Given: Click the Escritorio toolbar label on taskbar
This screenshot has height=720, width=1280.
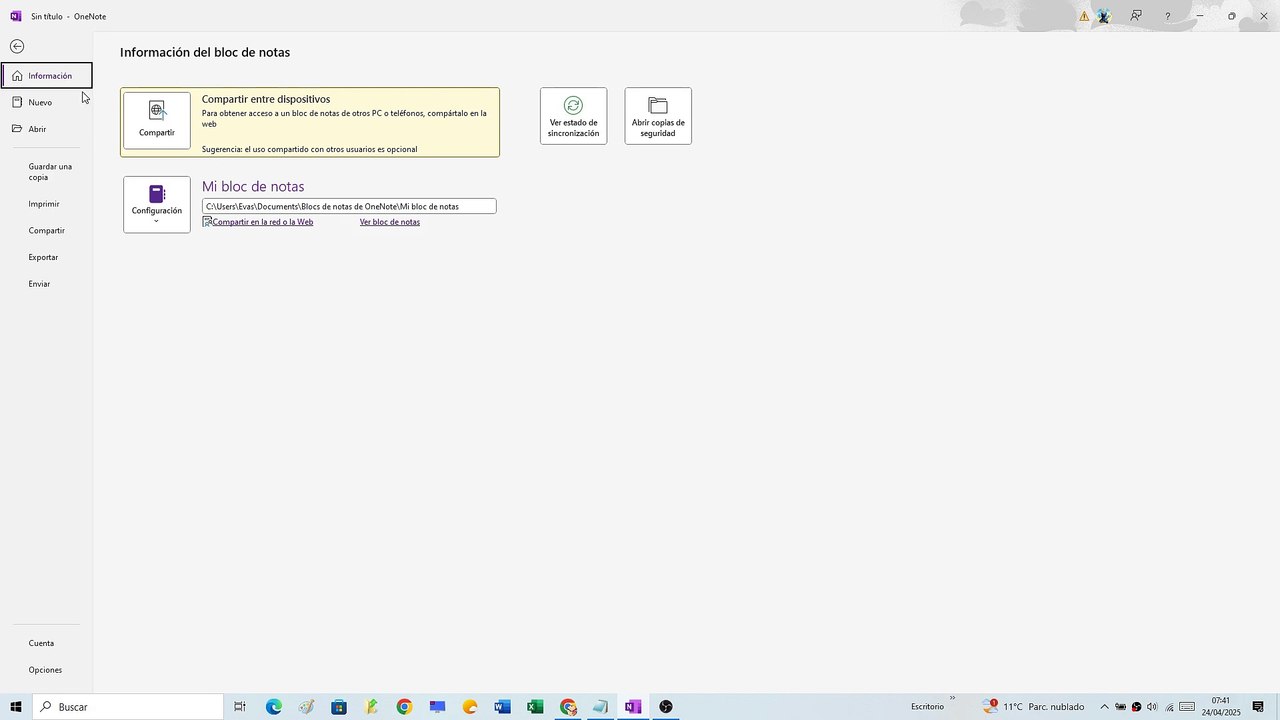Looking at the screenshot, I should pos(927,707).
